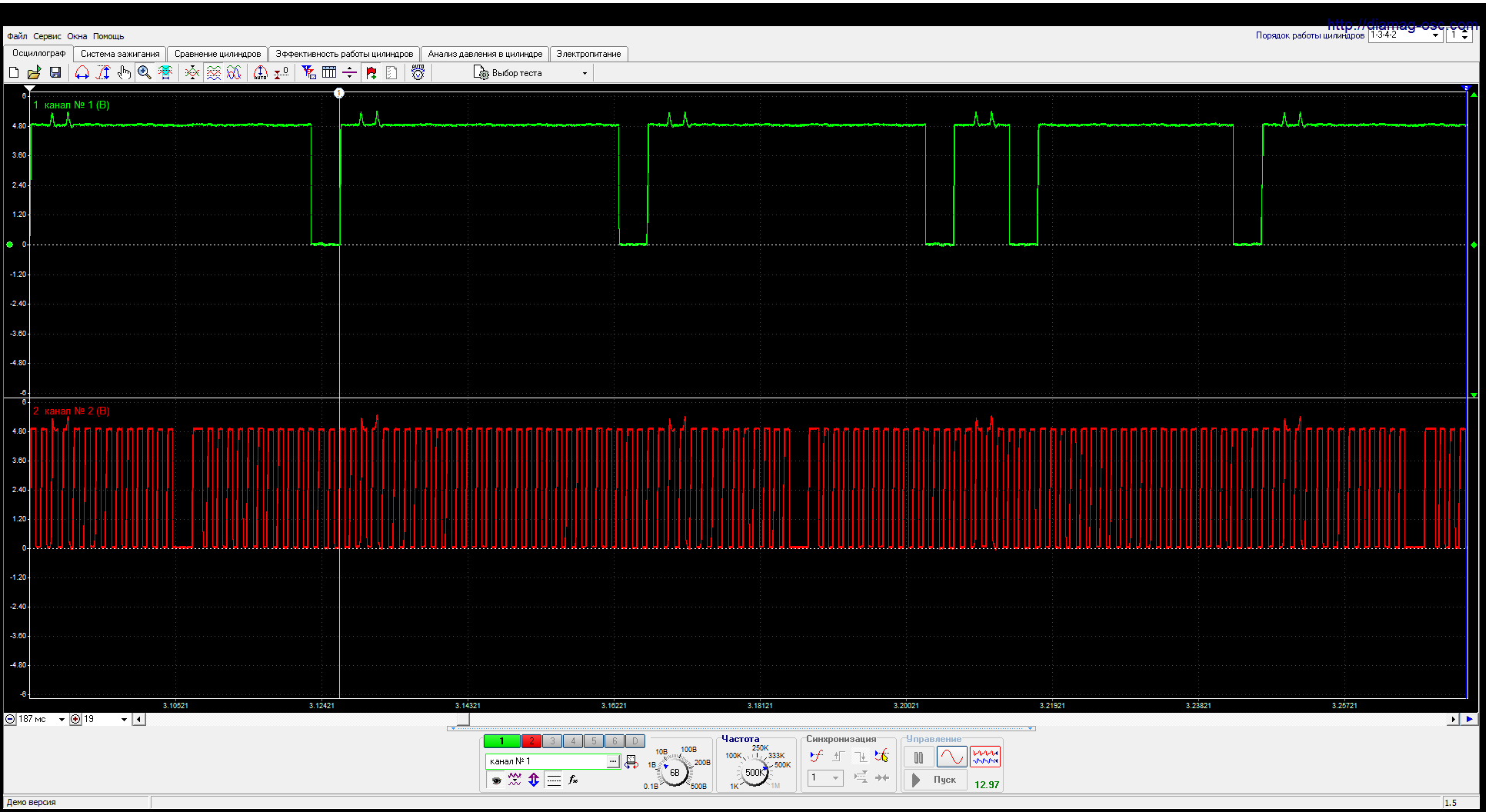Switch to Анализ давления в цилиндре tab

click(485, 54)
